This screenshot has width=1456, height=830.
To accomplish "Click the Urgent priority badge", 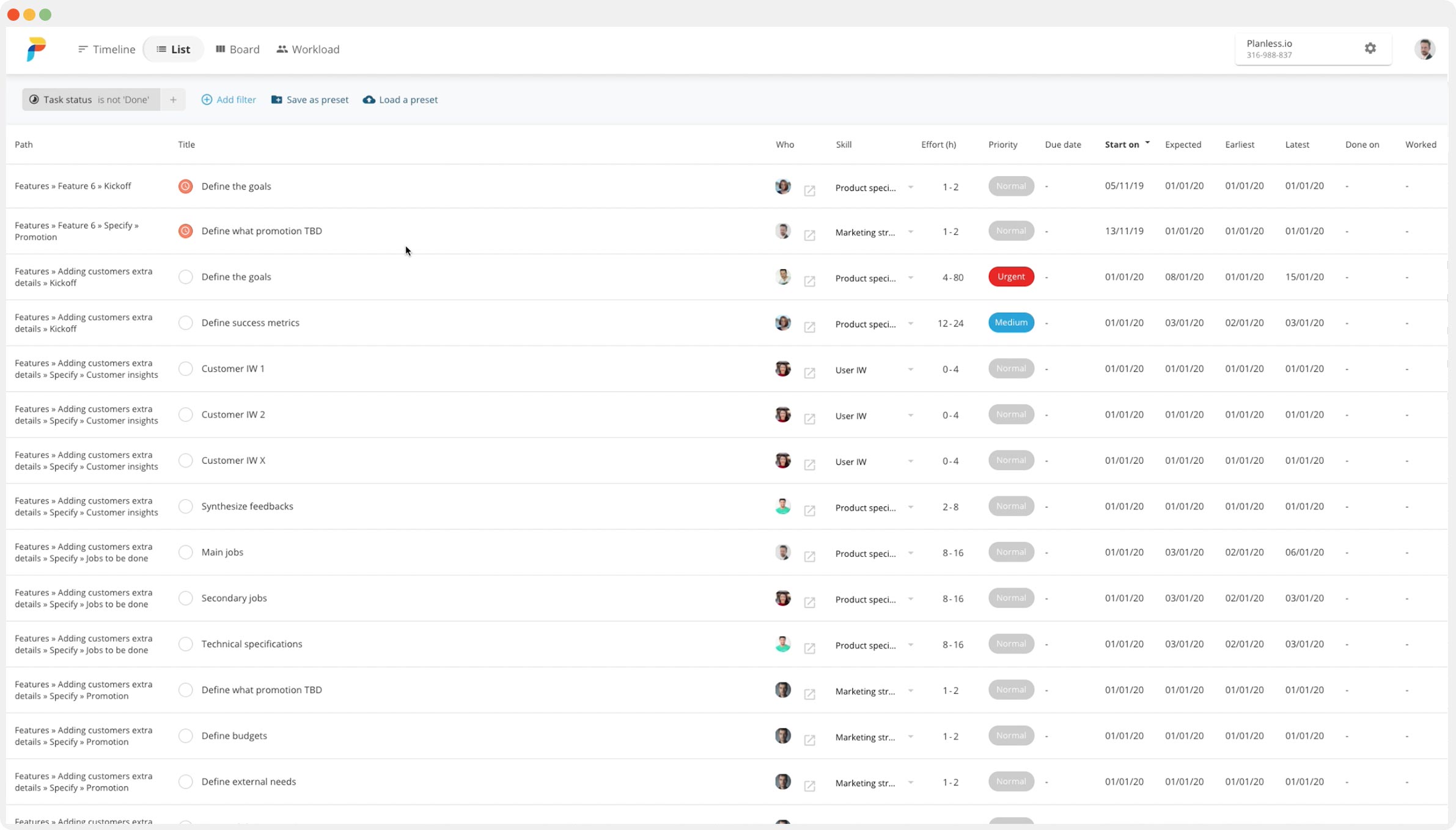I will point(1010,277).
